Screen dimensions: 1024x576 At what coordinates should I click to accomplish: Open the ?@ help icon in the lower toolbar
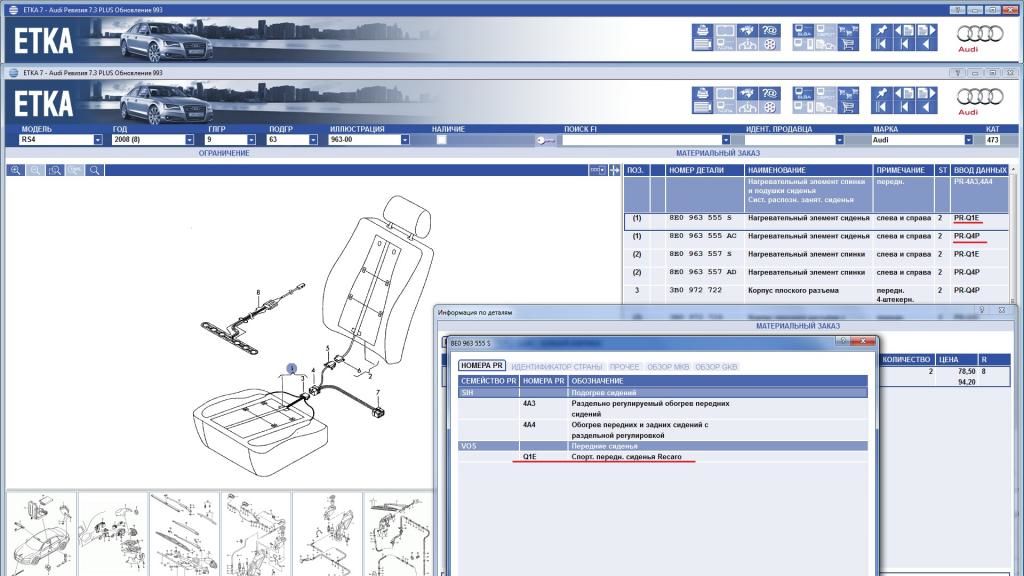pos(770,93)
